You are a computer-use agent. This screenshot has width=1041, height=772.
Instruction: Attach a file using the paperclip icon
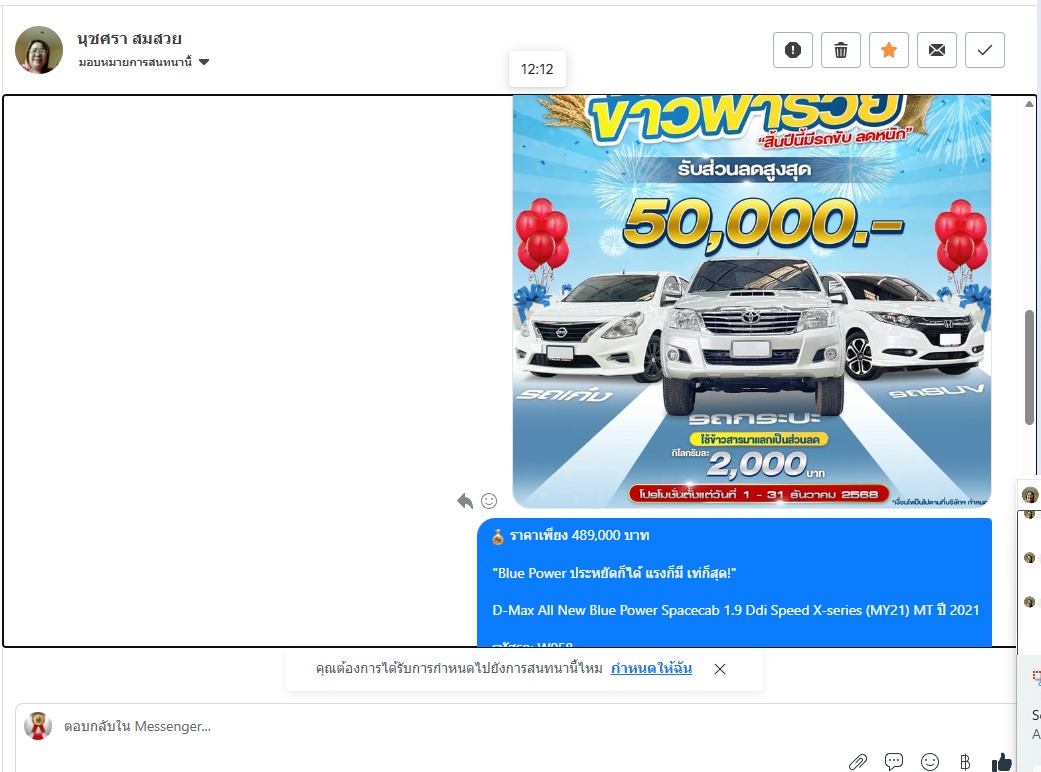(858, 762)
